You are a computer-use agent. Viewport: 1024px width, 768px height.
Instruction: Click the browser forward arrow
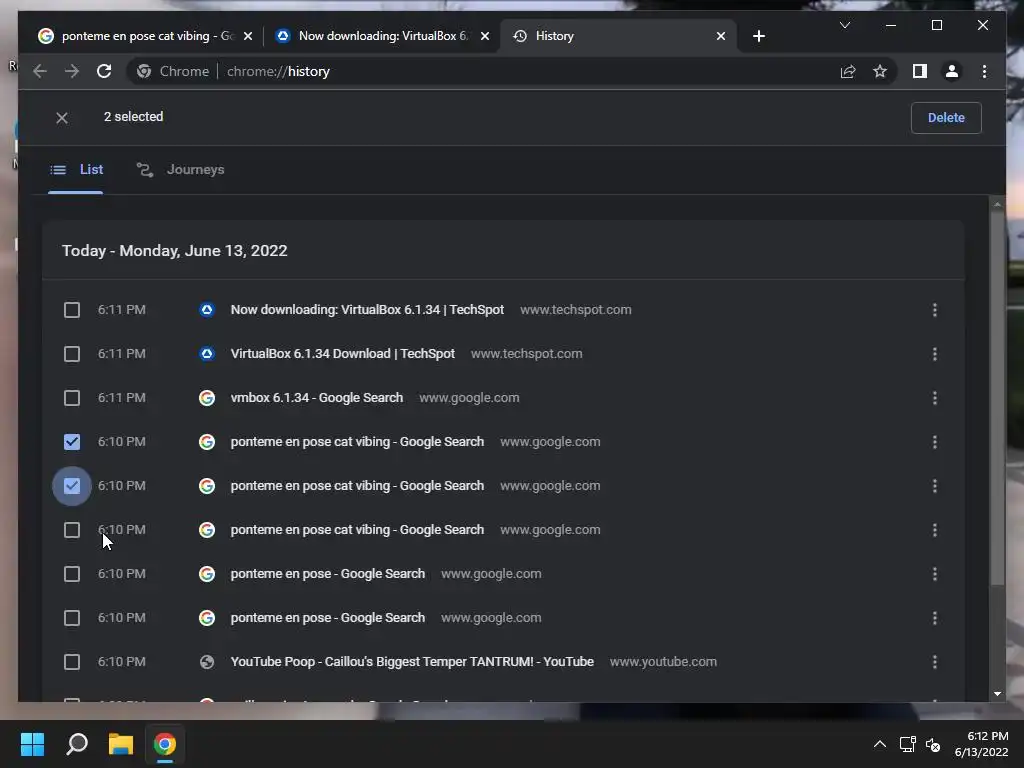(72, 71)
